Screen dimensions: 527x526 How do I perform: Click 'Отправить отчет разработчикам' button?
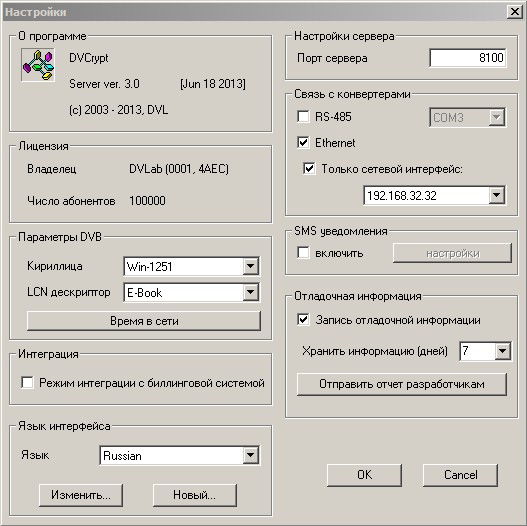402,384
